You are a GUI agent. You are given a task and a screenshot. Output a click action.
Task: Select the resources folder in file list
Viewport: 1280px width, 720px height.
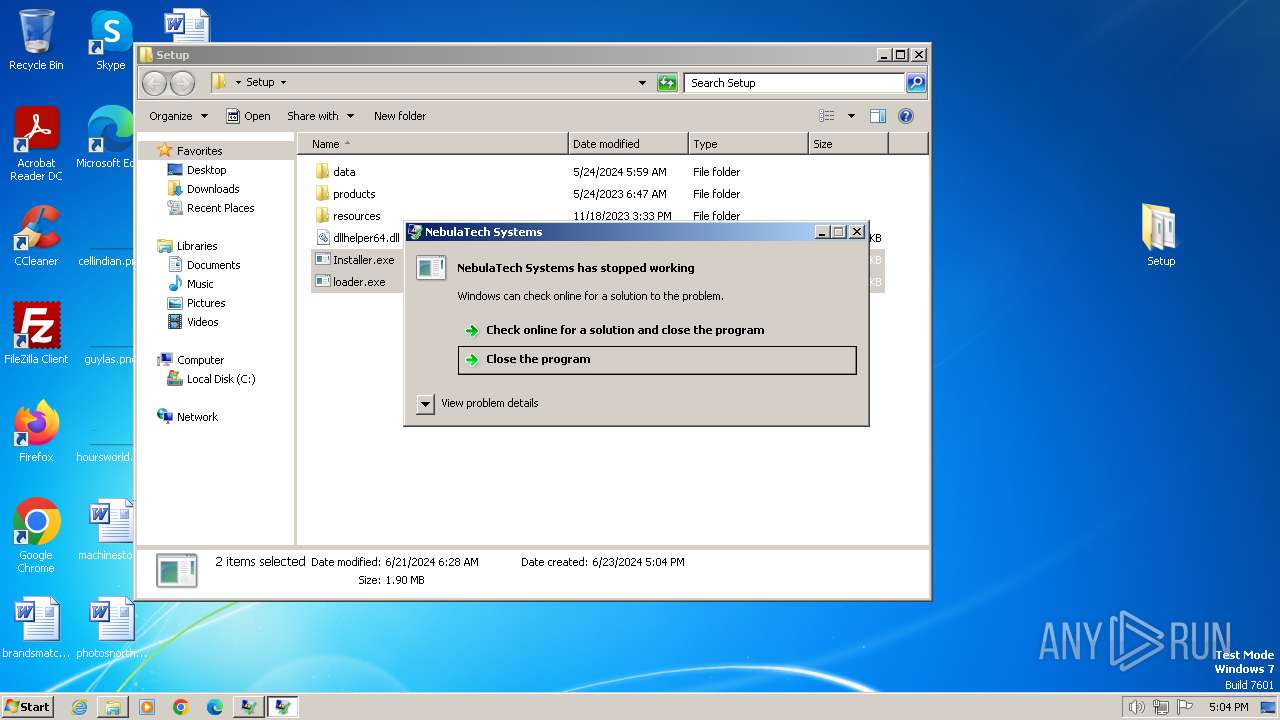[x=356, y=216]
